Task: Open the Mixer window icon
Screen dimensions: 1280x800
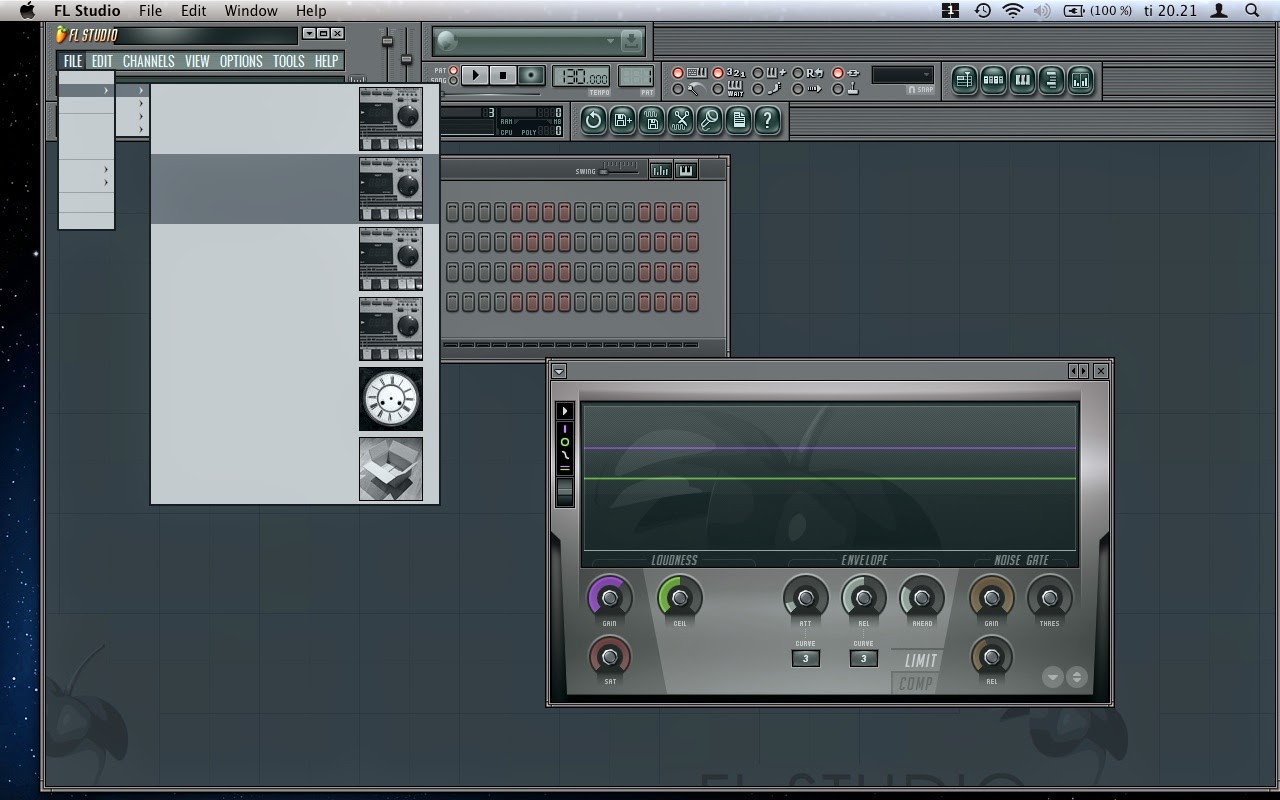Action: click(x=1080, y=81)
